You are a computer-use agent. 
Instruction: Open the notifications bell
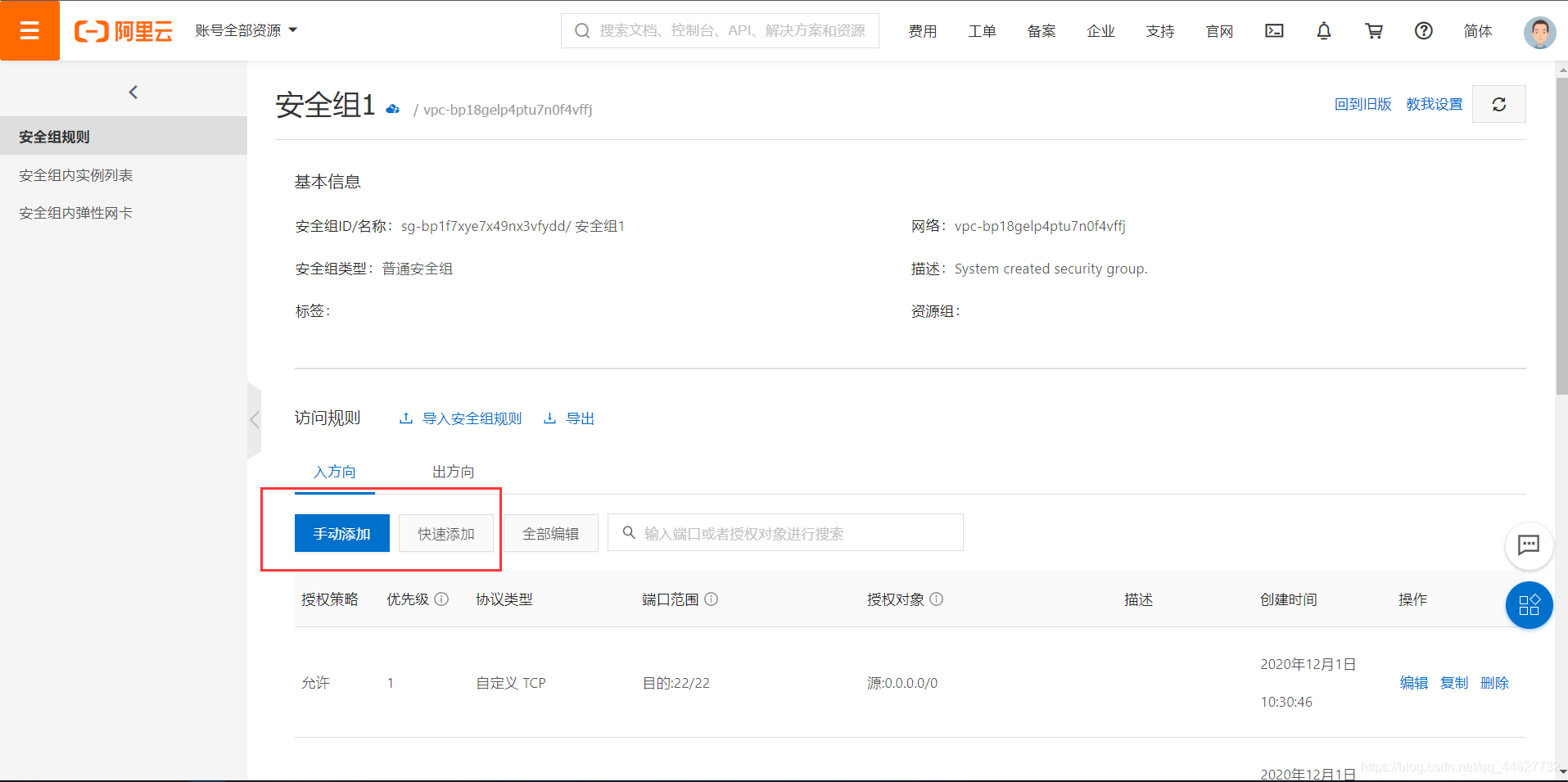pos(1324,31)
